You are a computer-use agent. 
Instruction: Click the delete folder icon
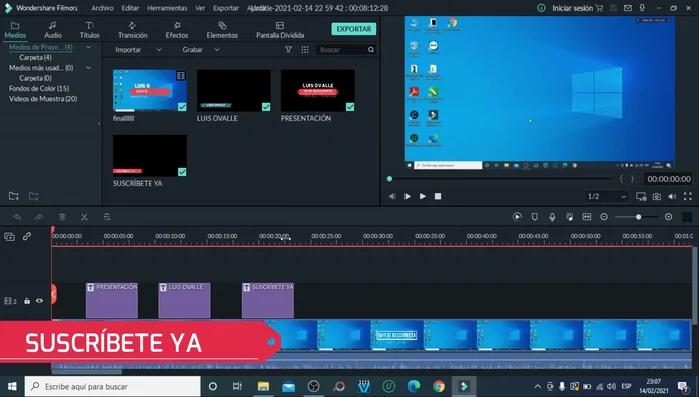tap(33, 196)
